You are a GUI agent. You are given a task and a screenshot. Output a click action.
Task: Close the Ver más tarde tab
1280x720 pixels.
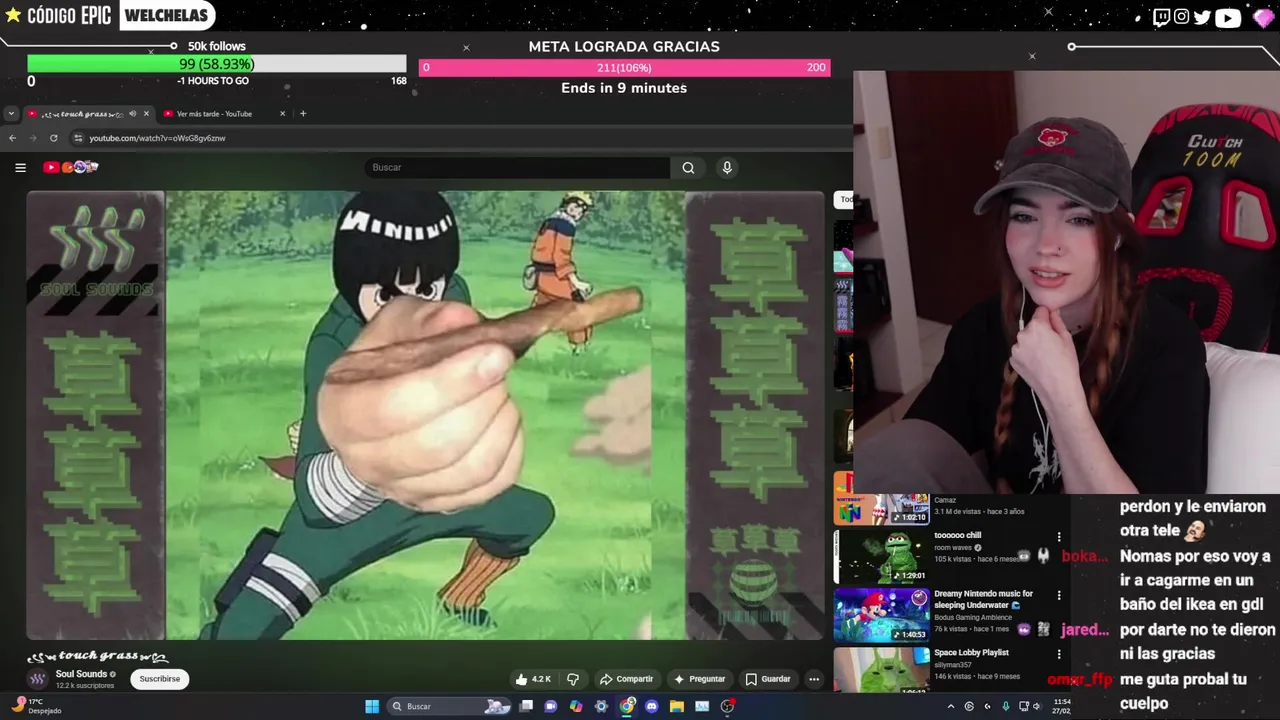click(x=282, y=113)
